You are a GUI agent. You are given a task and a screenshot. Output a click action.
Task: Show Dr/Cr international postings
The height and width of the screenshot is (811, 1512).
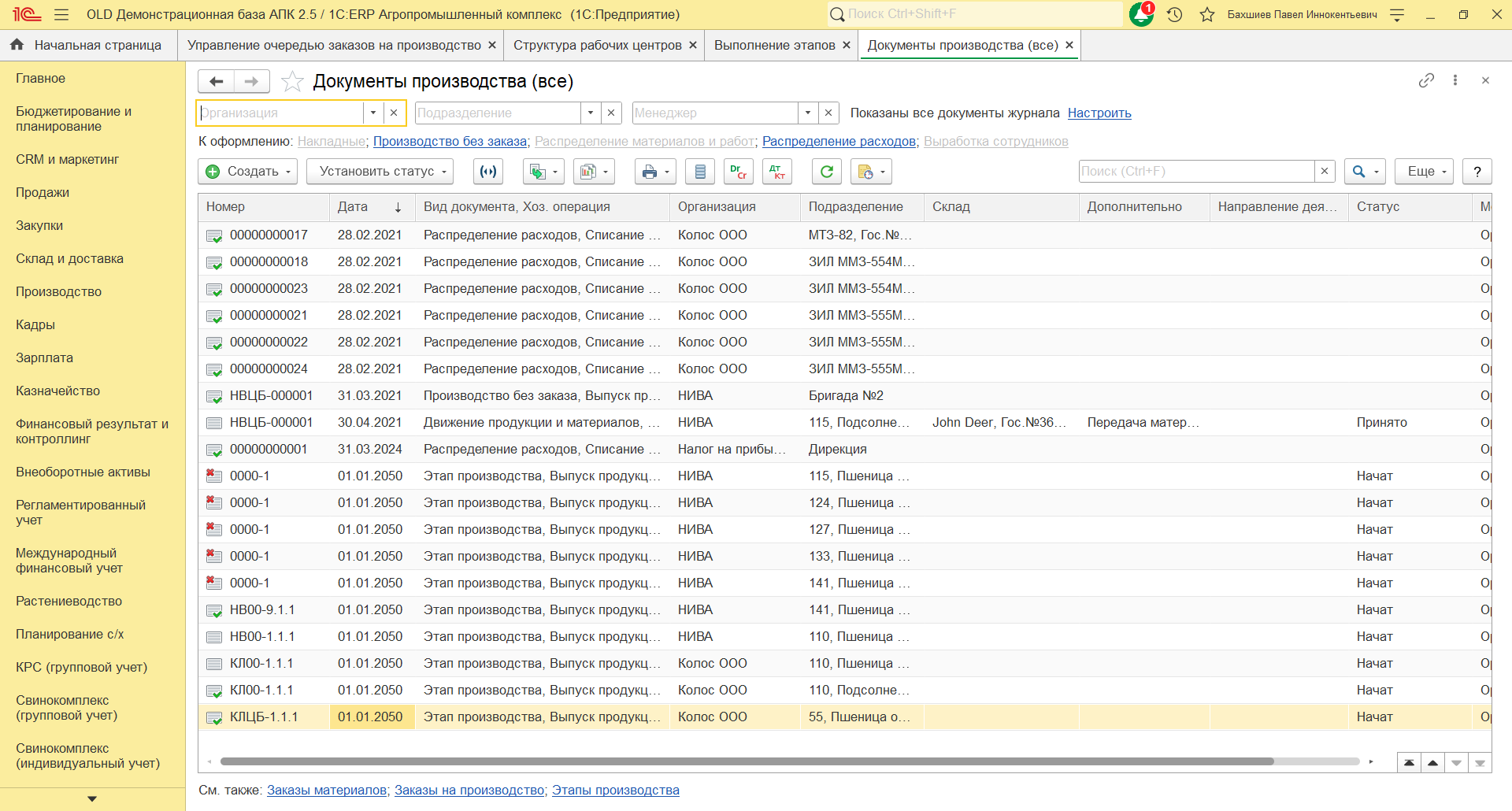point(738,172)
